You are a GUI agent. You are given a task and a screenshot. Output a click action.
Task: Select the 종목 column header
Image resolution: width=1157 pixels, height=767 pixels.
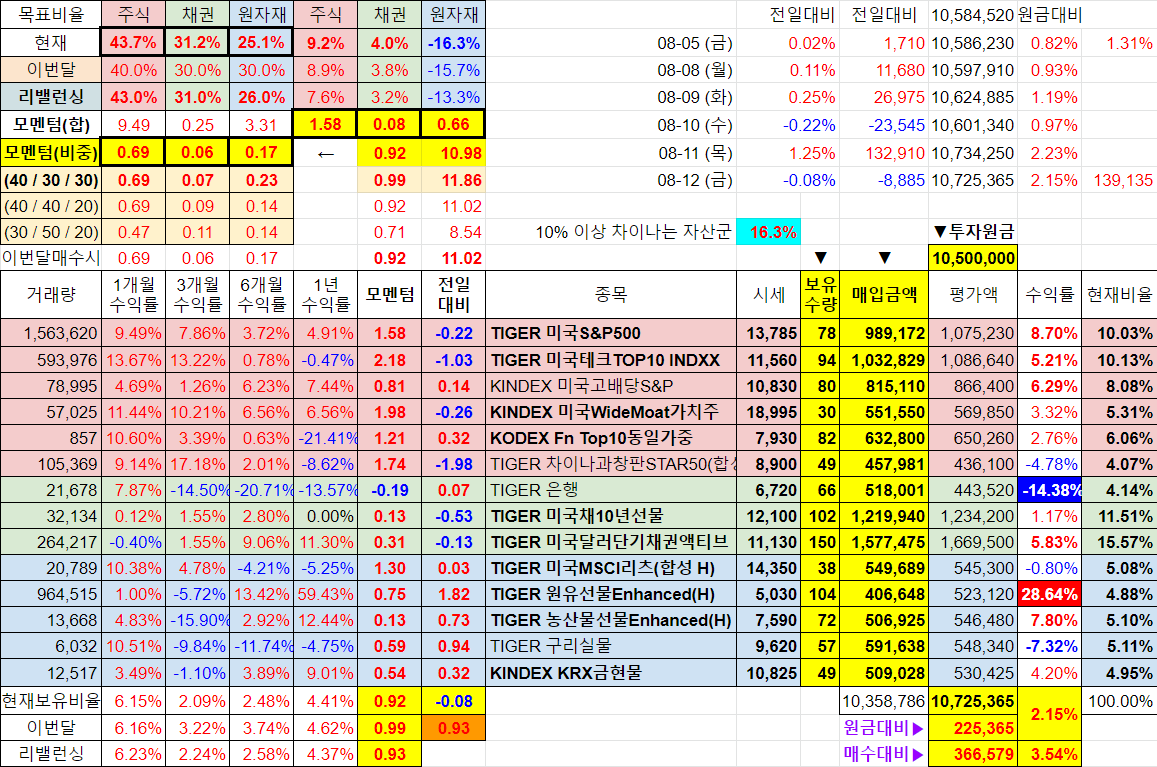point(611,294)
